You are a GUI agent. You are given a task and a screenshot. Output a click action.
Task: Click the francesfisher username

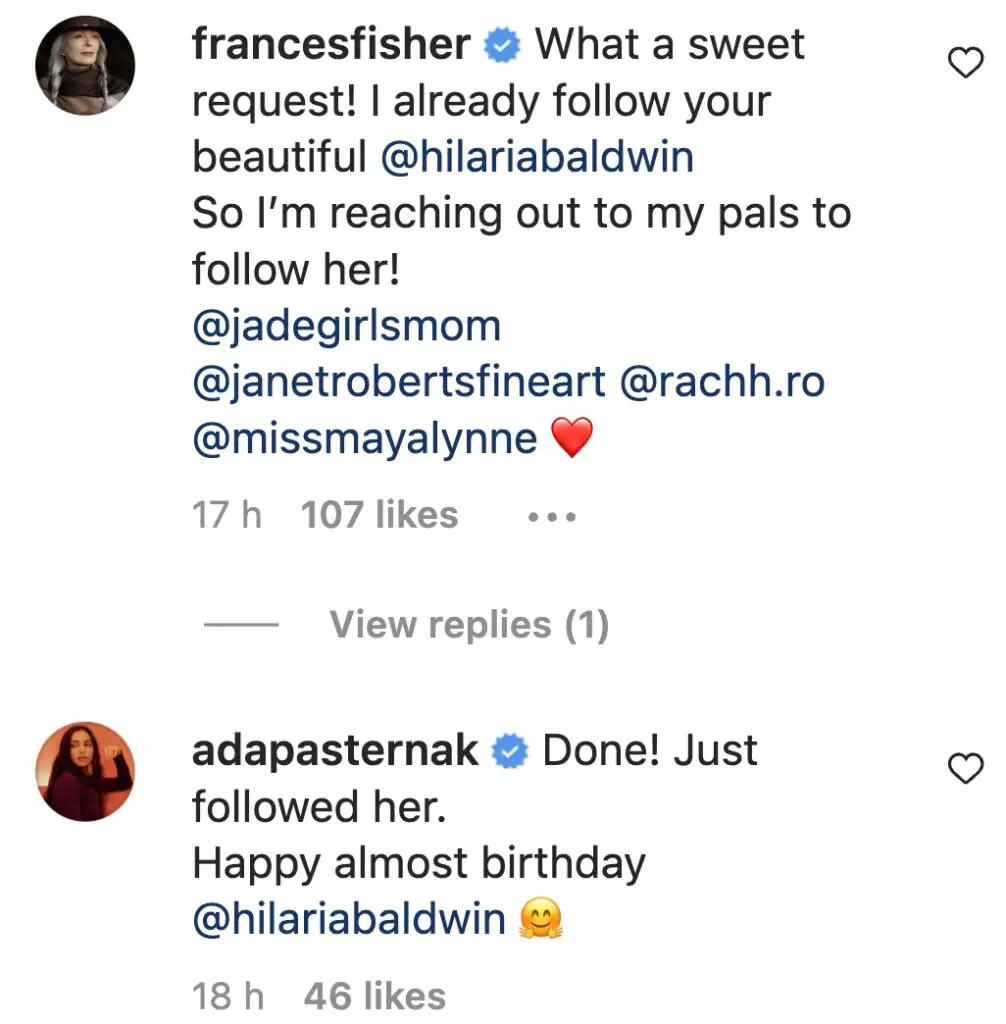coord(331,44)
